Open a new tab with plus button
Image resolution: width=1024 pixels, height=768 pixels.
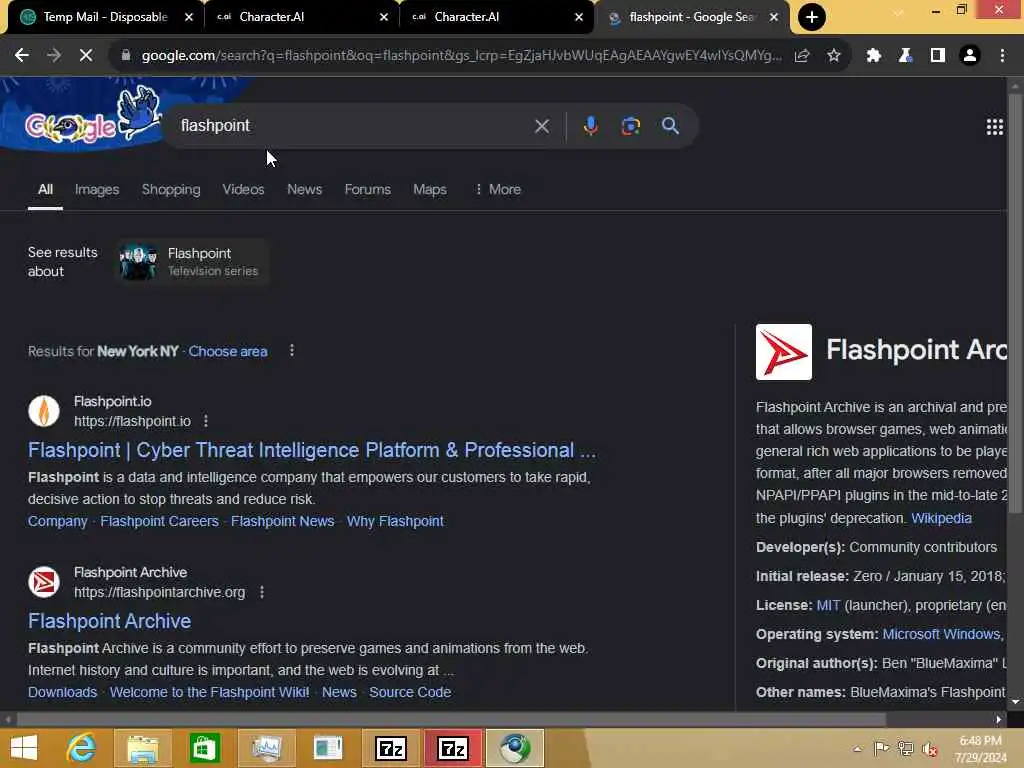pos(812,17)
